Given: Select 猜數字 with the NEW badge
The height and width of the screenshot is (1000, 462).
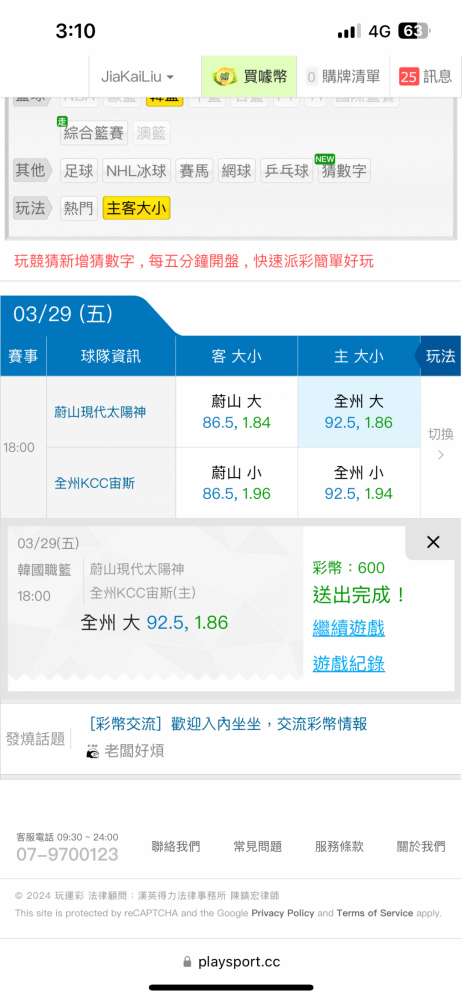Looking at the screenshot, I should [x=344, y=170].
